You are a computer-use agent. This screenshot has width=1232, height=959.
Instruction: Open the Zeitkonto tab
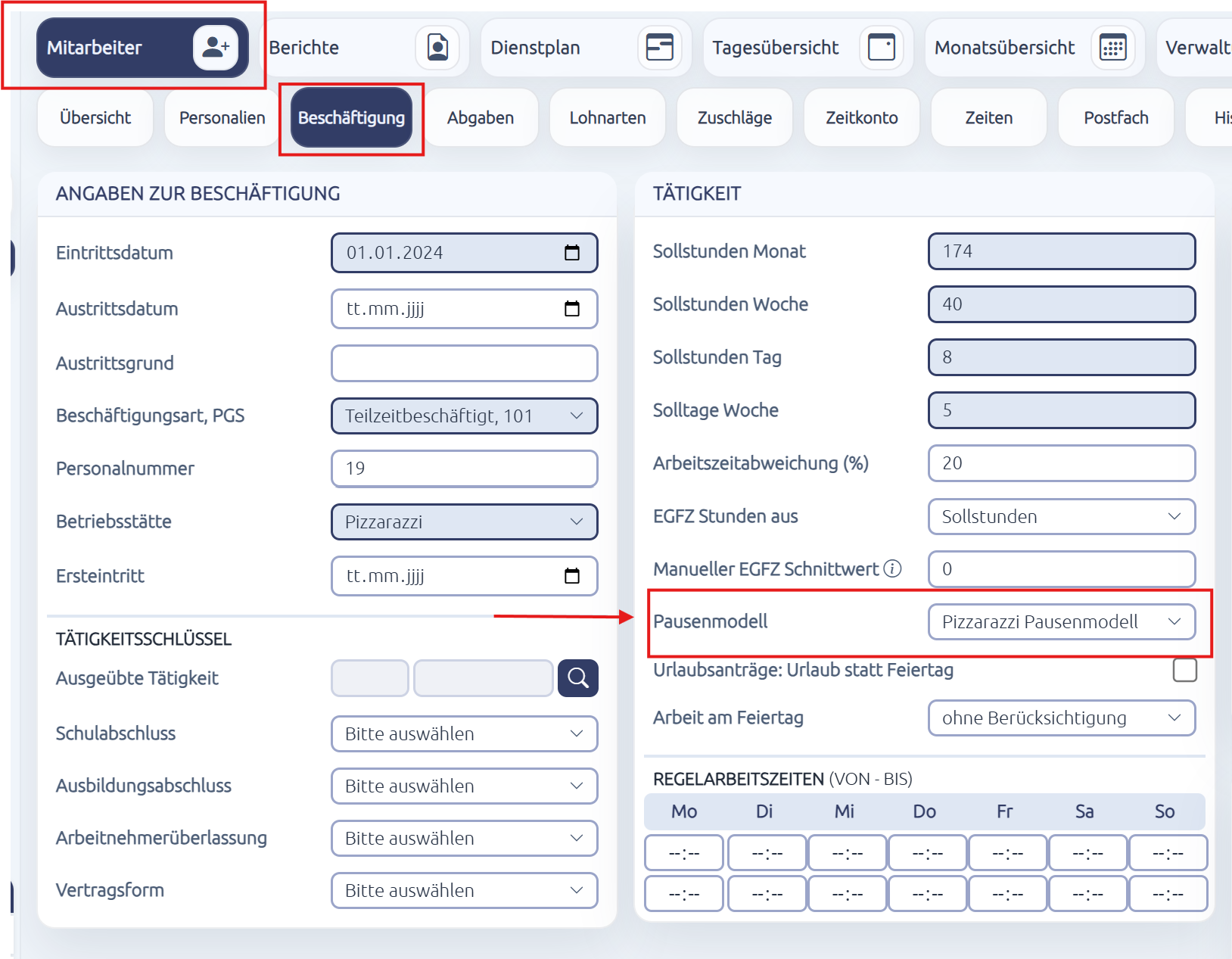pos(862,117)
